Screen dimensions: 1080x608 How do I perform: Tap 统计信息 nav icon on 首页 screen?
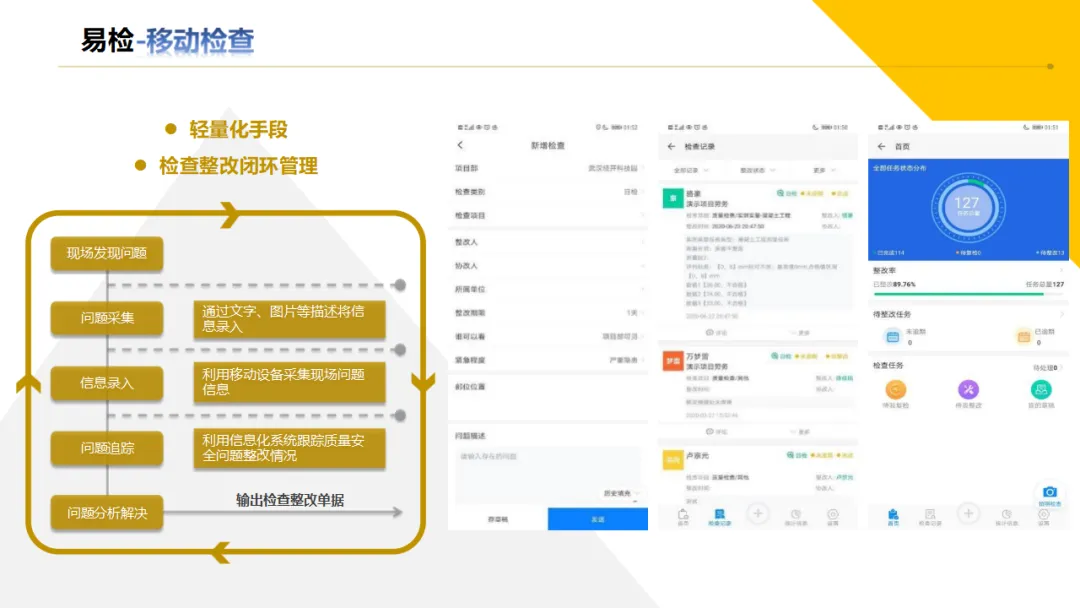tap(1006, 516)
